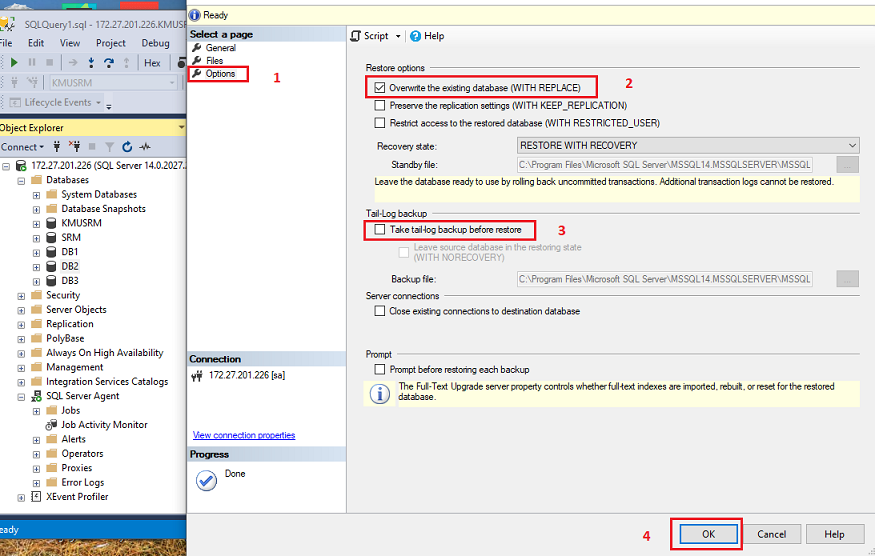This screenshot has width=875, height=556.
Task: Click the green Execute play icon
Action: [14, 62]
